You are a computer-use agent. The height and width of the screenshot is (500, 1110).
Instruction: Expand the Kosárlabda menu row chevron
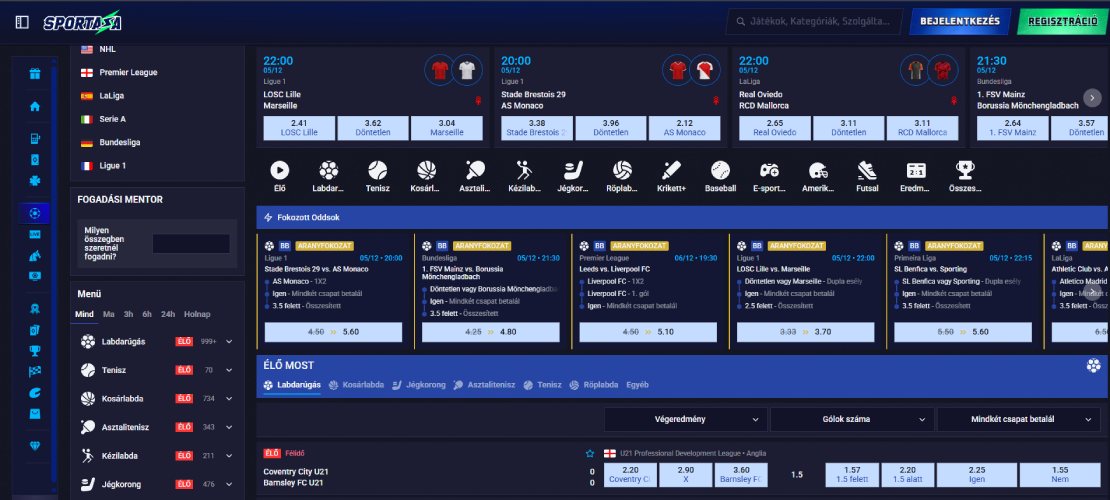229,399
